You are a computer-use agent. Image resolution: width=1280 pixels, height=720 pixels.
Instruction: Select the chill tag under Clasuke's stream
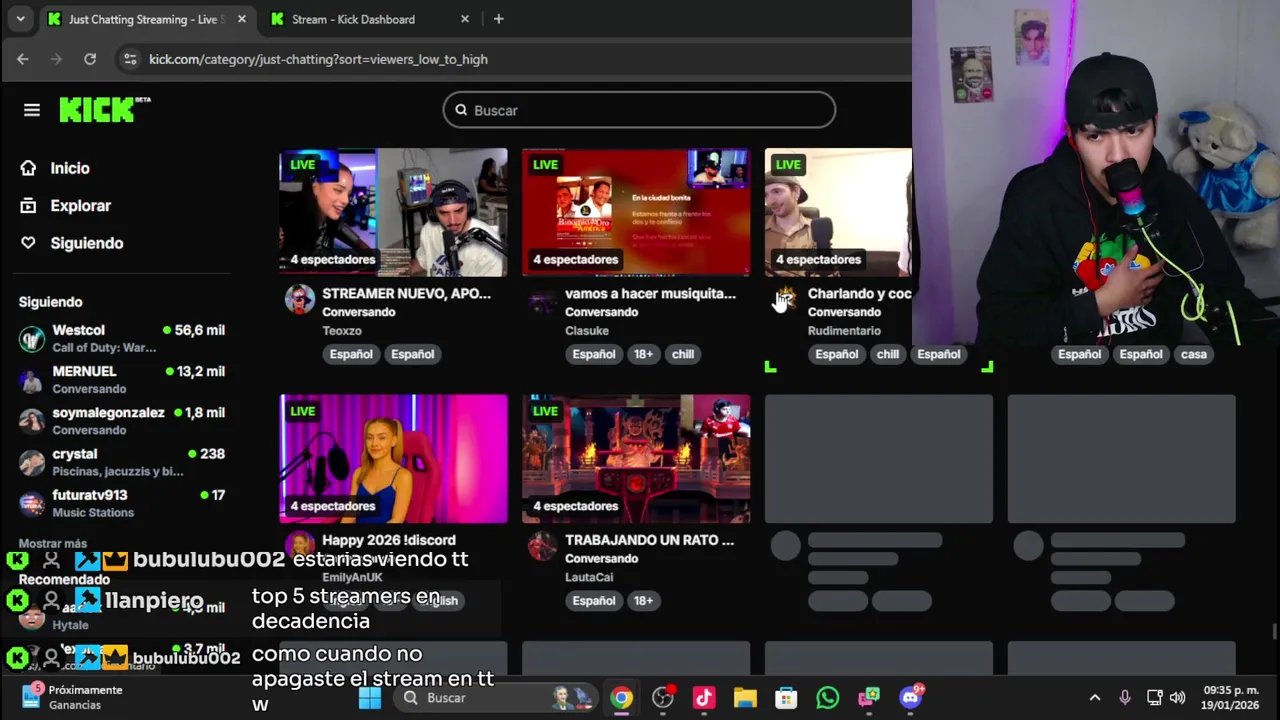(x=683, y=354)
